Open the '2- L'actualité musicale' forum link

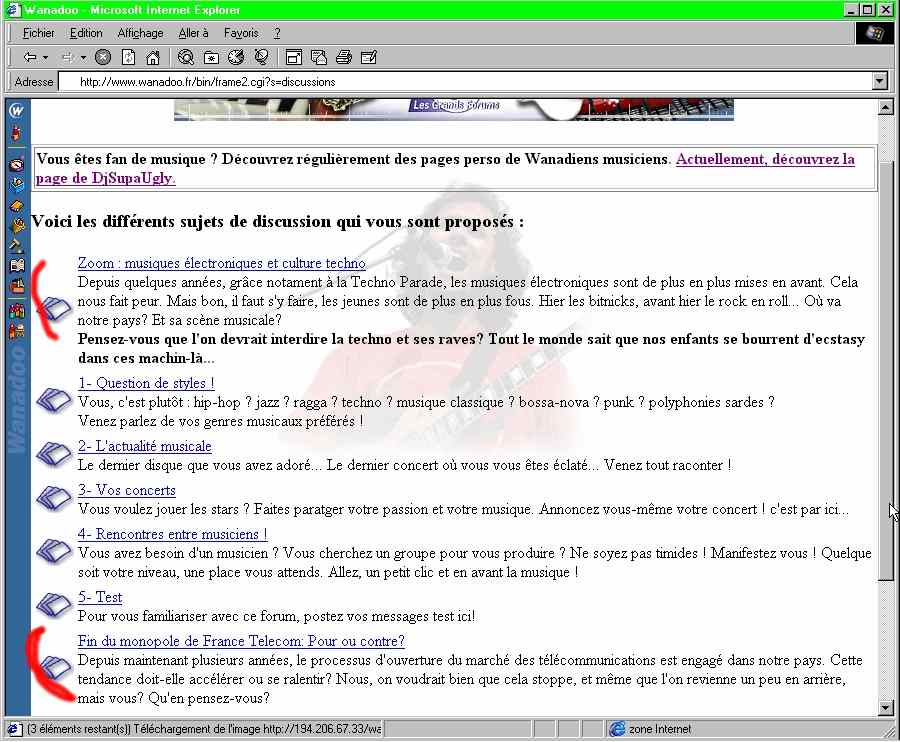coord(145,446)
